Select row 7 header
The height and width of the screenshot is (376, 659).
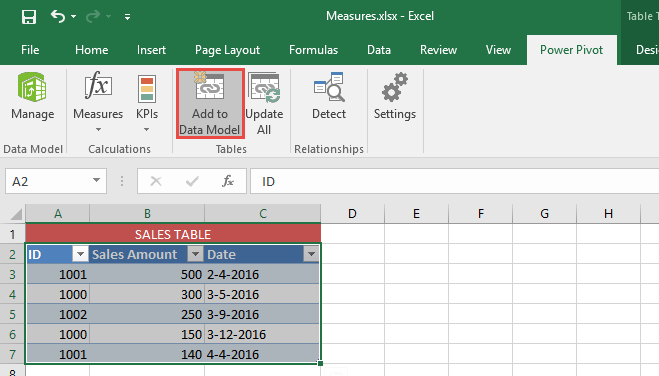13,354
